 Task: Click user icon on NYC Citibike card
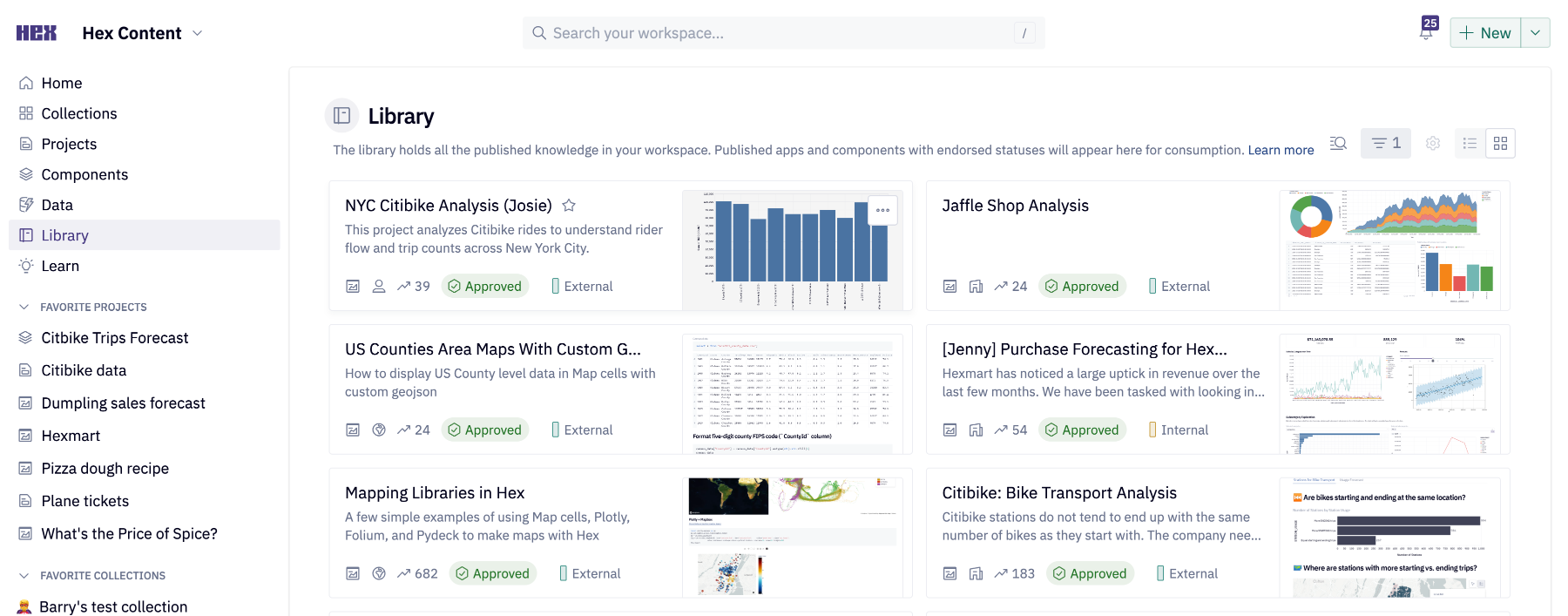point(379,286)
